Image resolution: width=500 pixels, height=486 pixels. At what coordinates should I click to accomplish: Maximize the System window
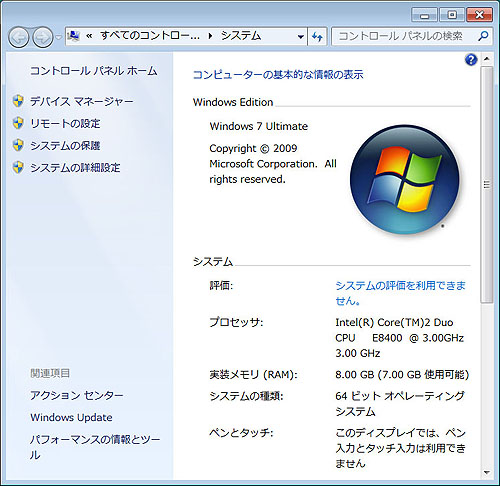[x=452, y=15]
